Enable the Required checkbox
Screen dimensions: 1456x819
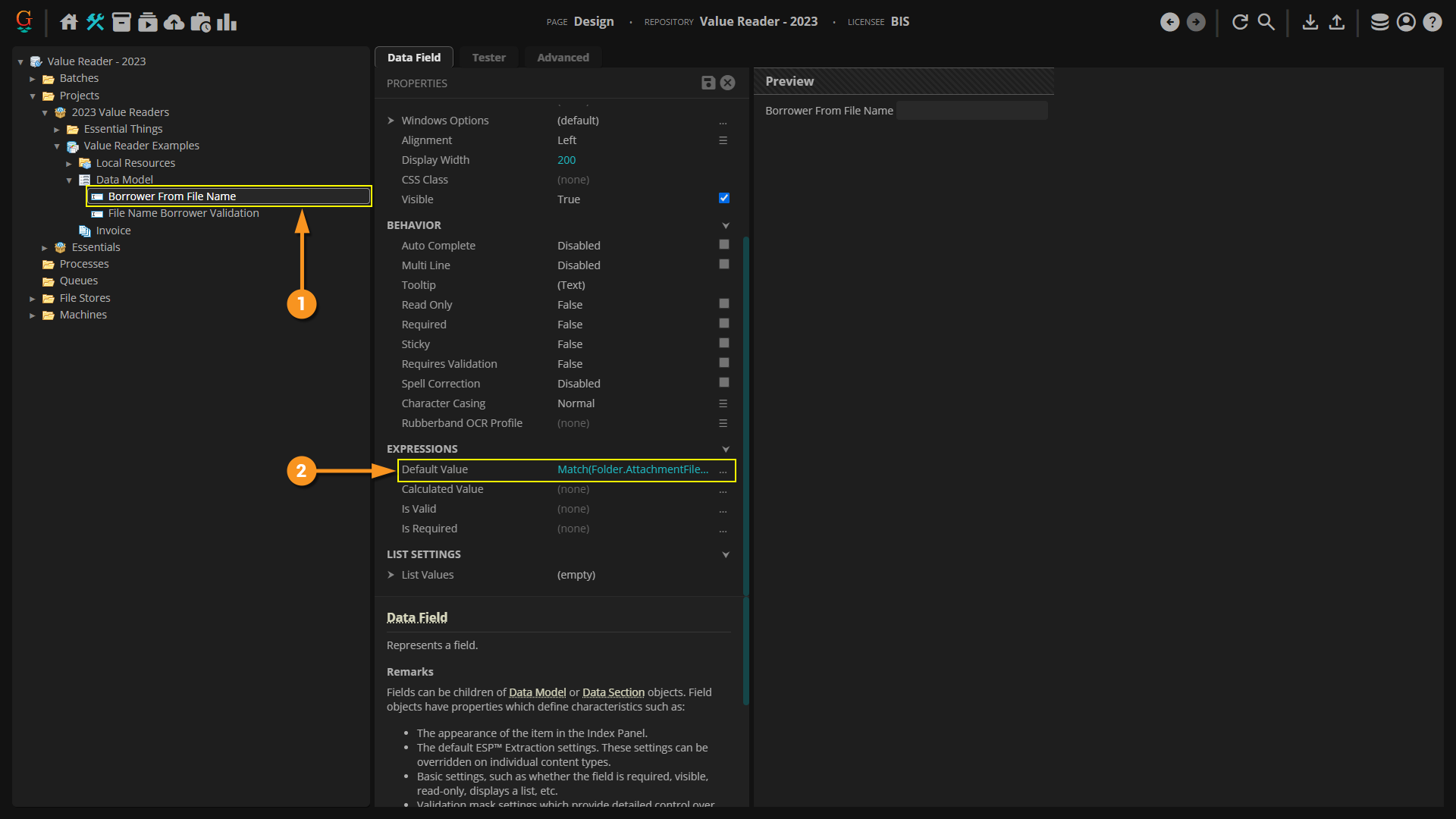click(724, 324)
